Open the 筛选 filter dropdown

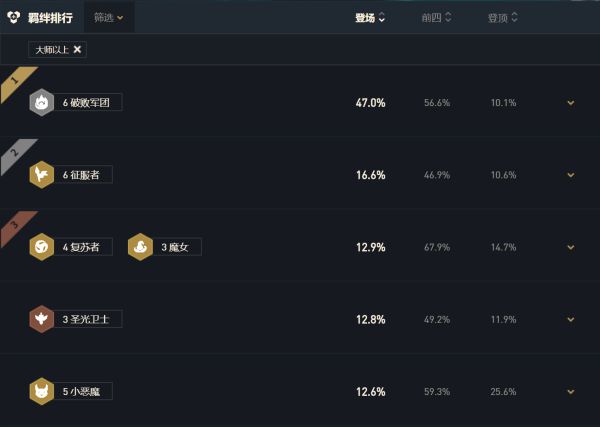(x=109, y=18)
